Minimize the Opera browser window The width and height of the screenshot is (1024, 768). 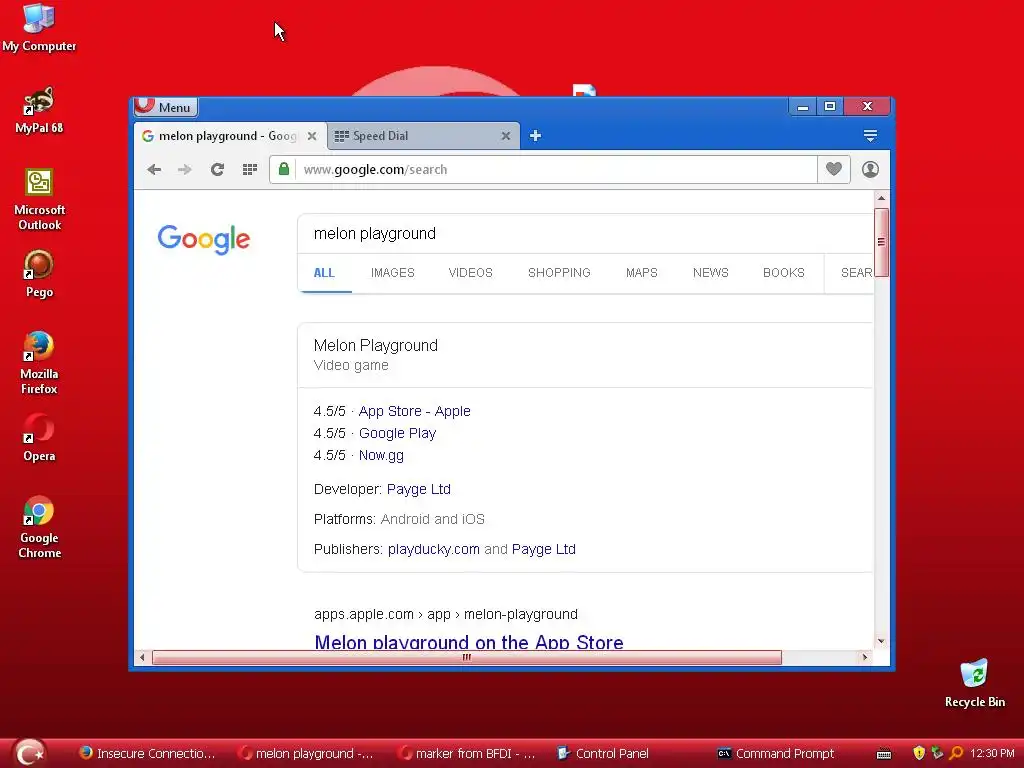coord(803,106)
